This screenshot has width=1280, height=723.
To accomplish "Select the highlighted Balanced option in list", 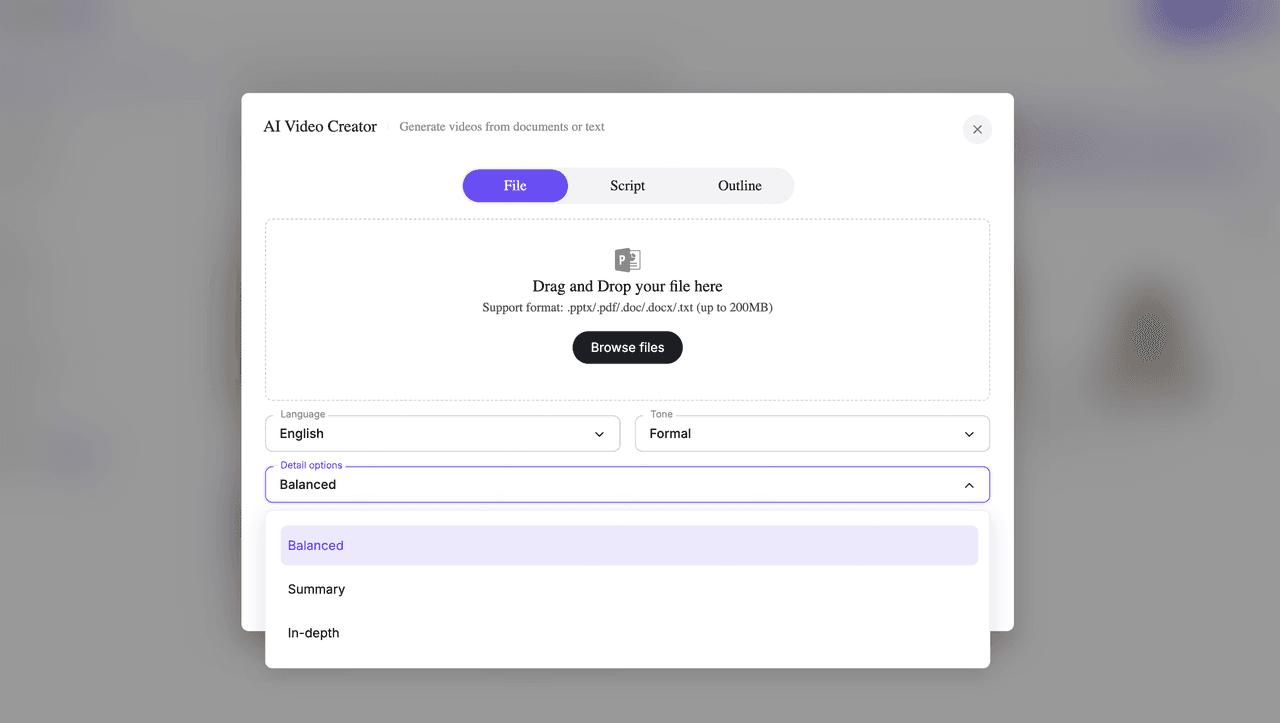I will pyautogui.click(x=628, y=546).
